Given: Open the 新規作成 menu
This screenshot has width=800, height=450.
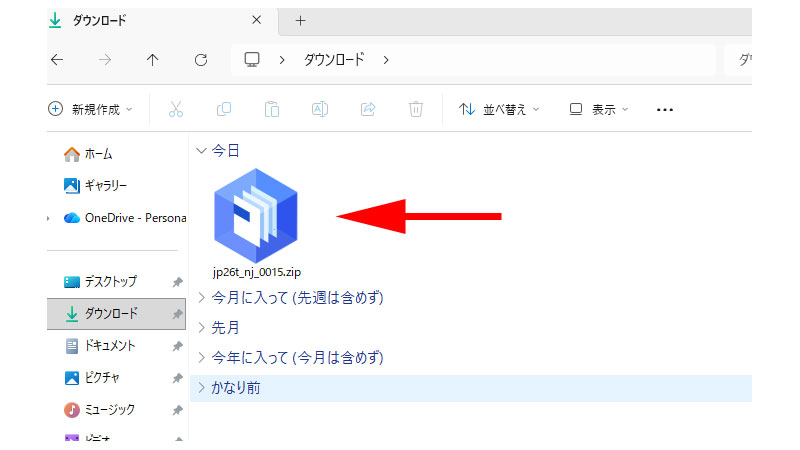Looking at the screenshot, I should tap(90, 109).
